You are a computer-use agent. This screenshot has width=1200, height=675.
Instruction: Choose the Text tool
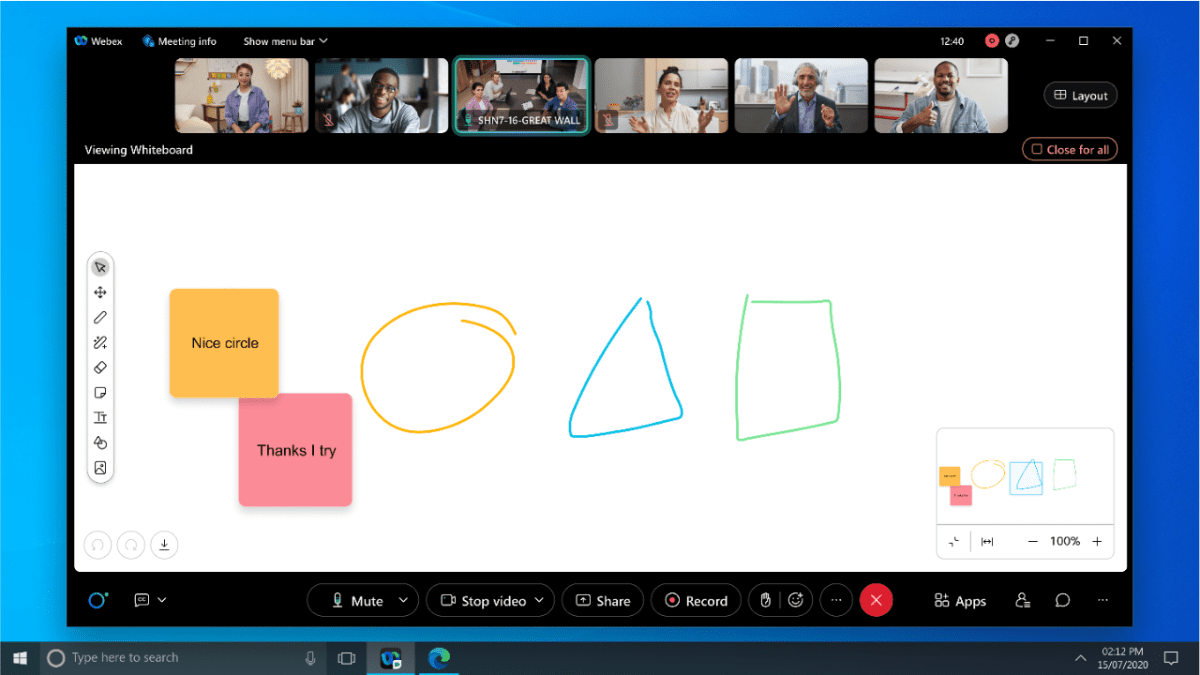pyautogui.click(x=100, y=418)
